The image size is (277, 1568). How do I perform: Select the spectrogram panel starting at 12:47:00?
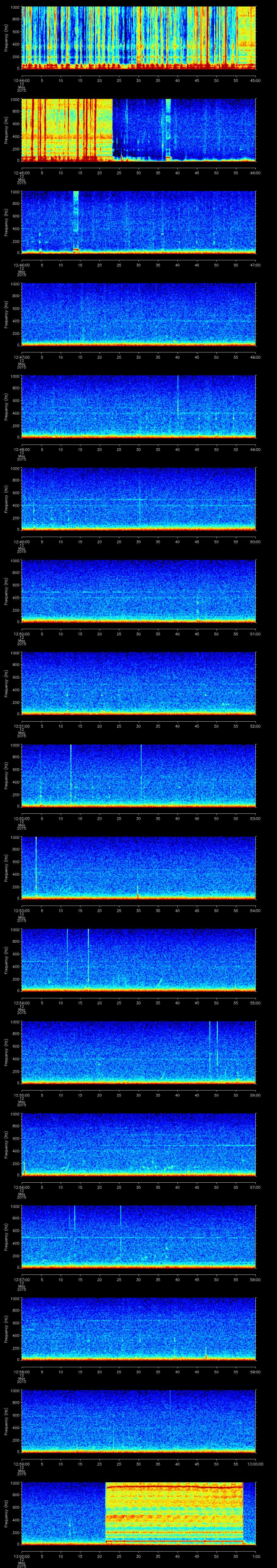point(138,314)
